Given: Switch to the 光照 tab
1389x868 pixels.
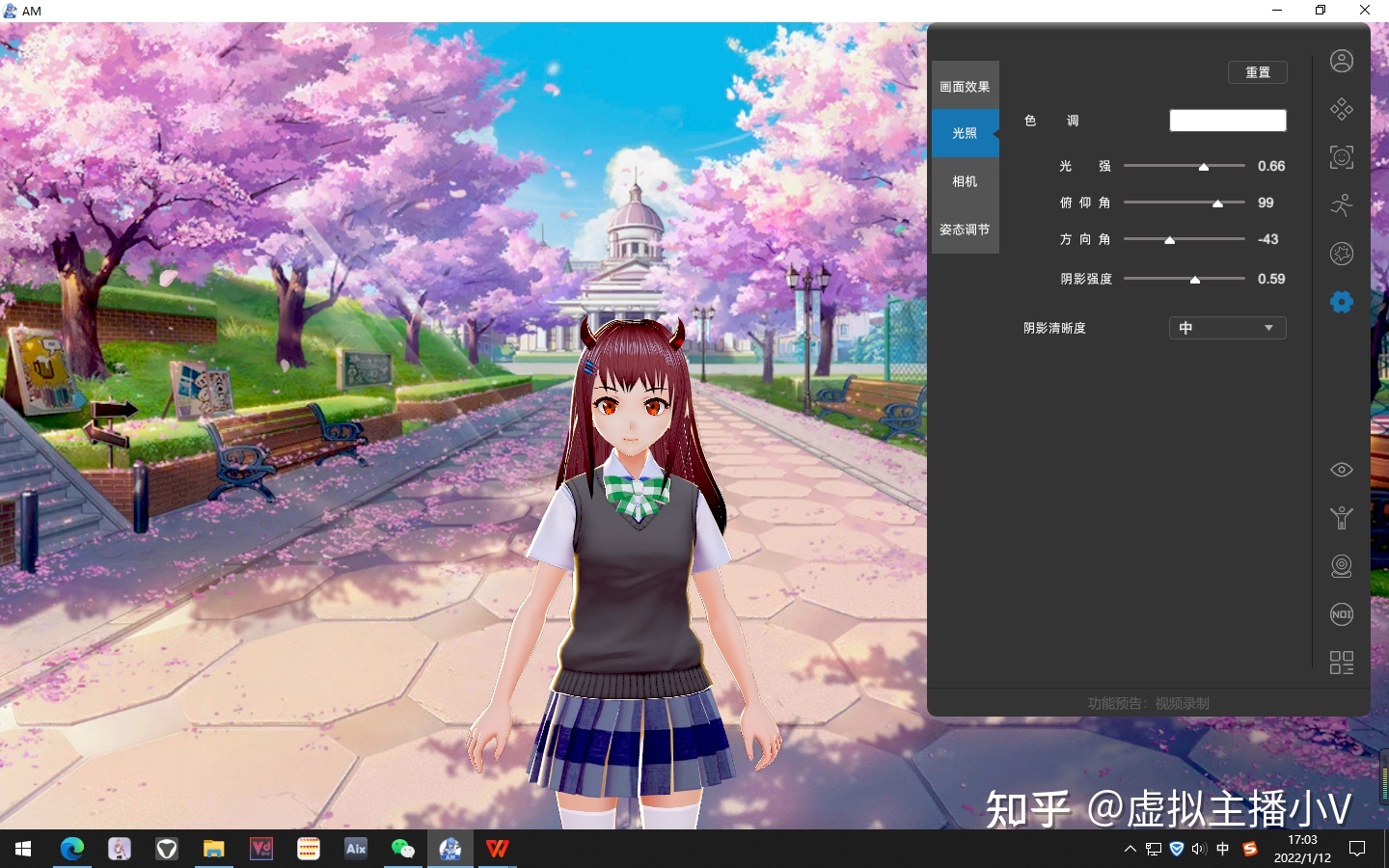Looking at the screenshot, I should 965,133.
